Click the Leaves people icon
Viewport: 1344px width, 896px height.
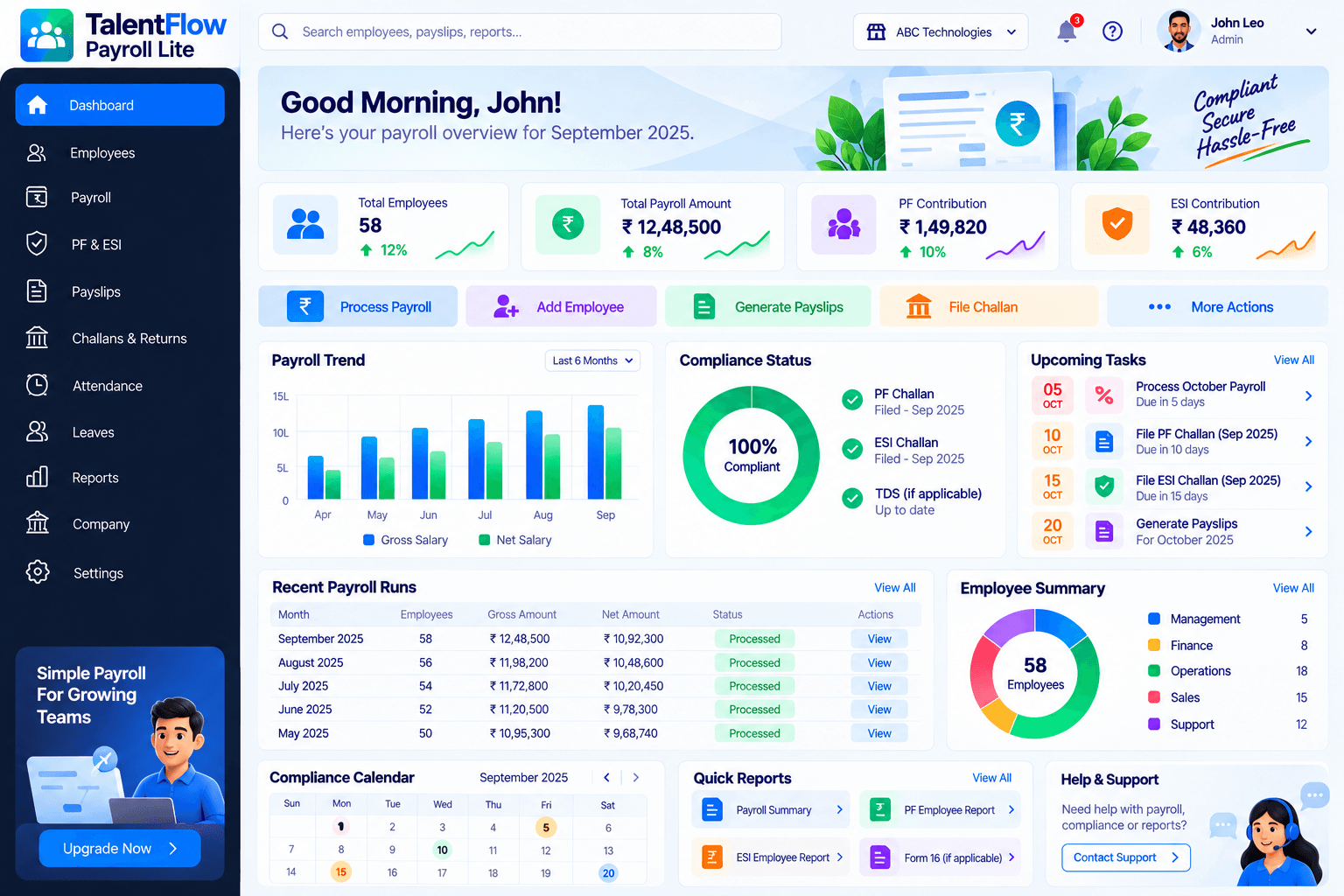coord(37,431)
